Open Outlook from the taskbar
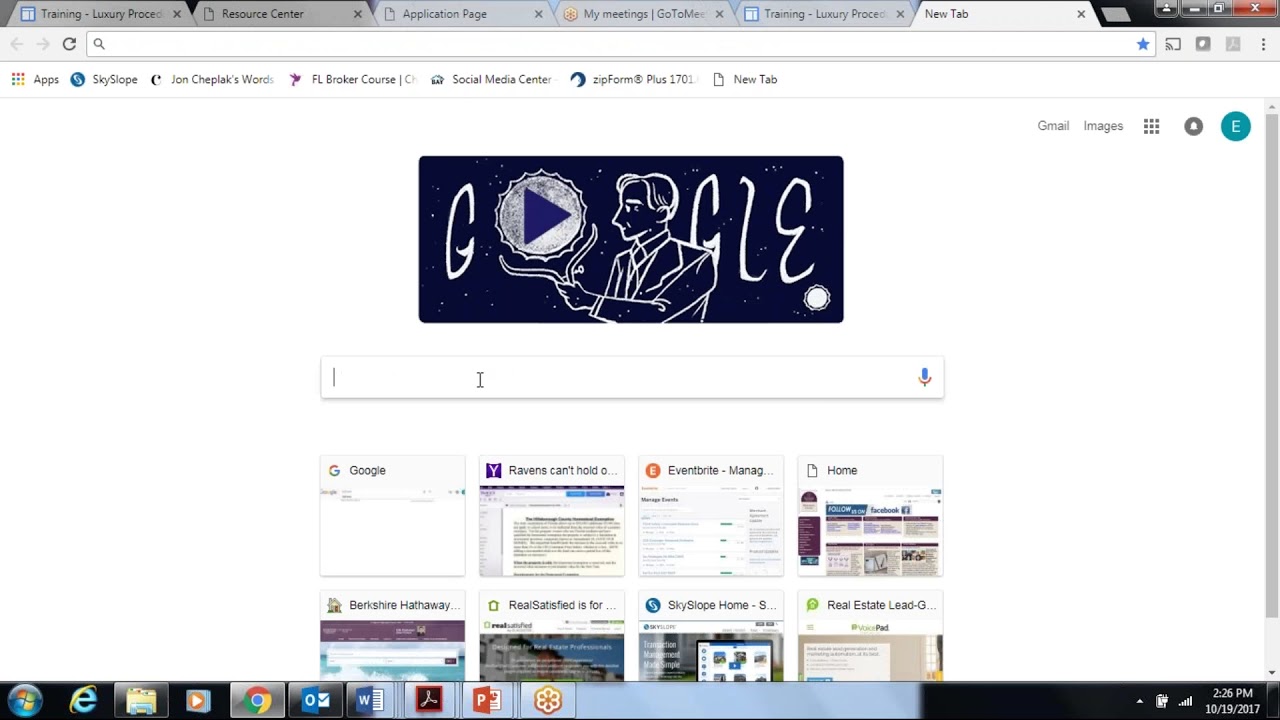 (x=315, y=700)
